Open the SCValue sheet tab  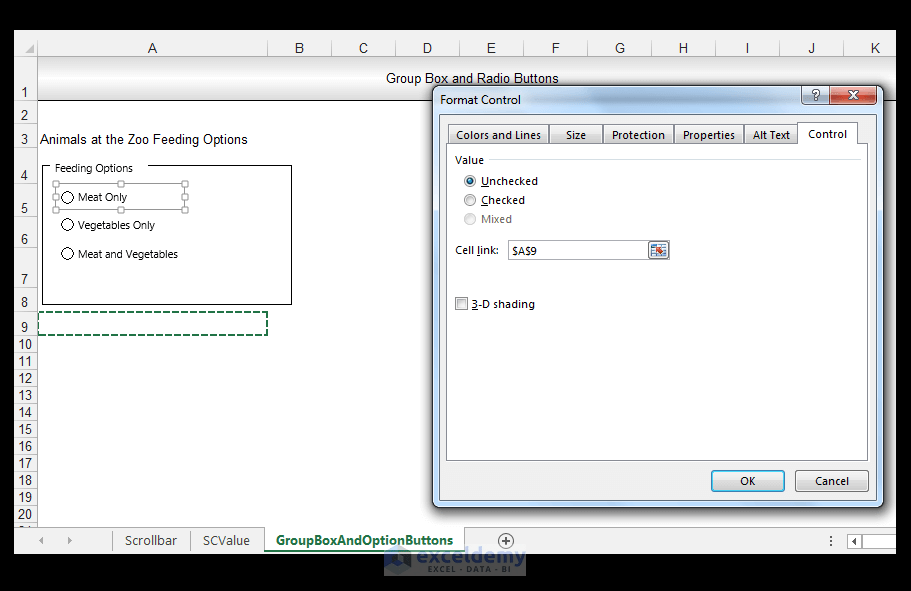[x=226, y=540]
